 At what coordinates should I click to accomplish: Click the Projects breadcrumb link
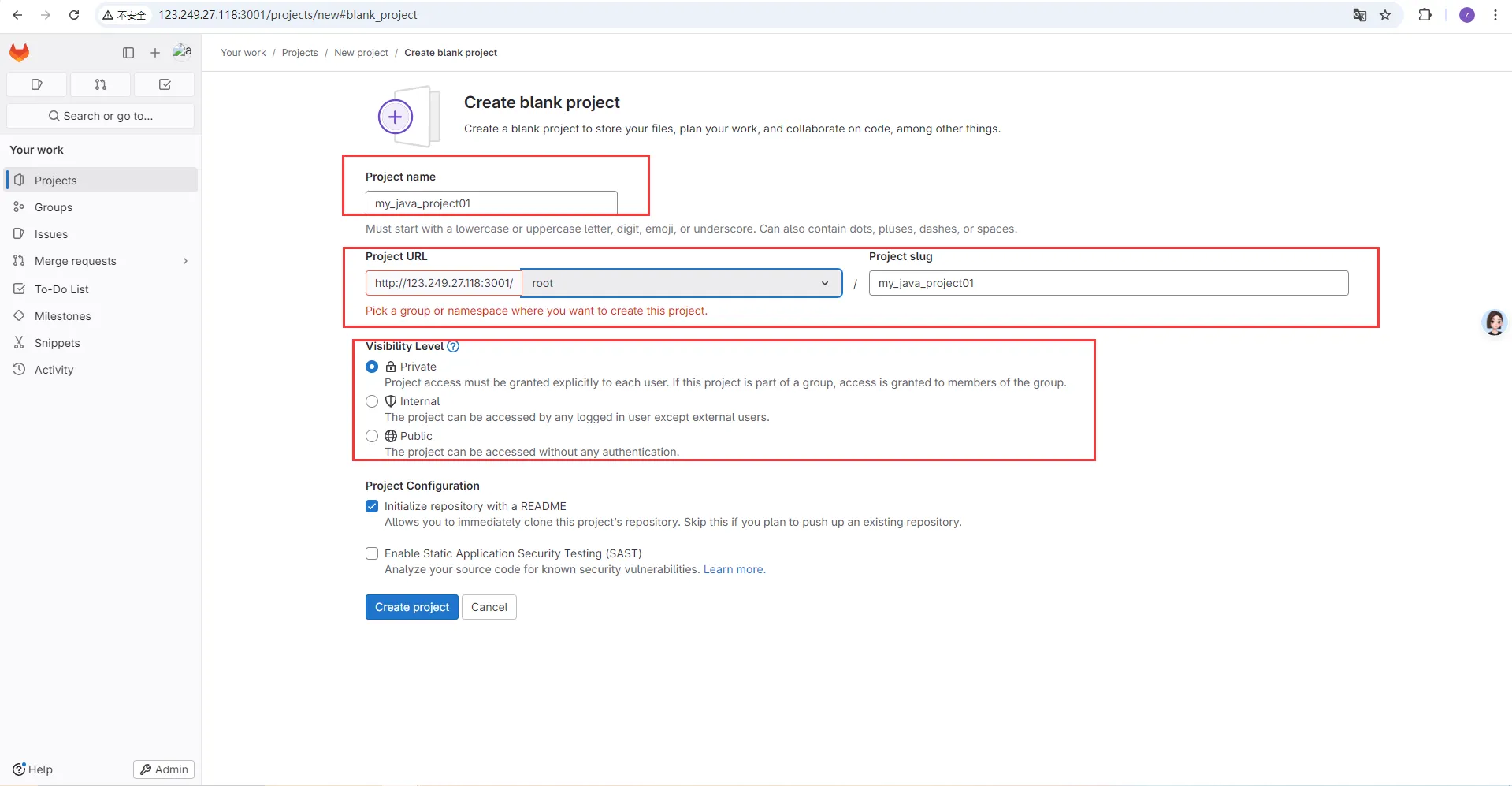[300, 53]
